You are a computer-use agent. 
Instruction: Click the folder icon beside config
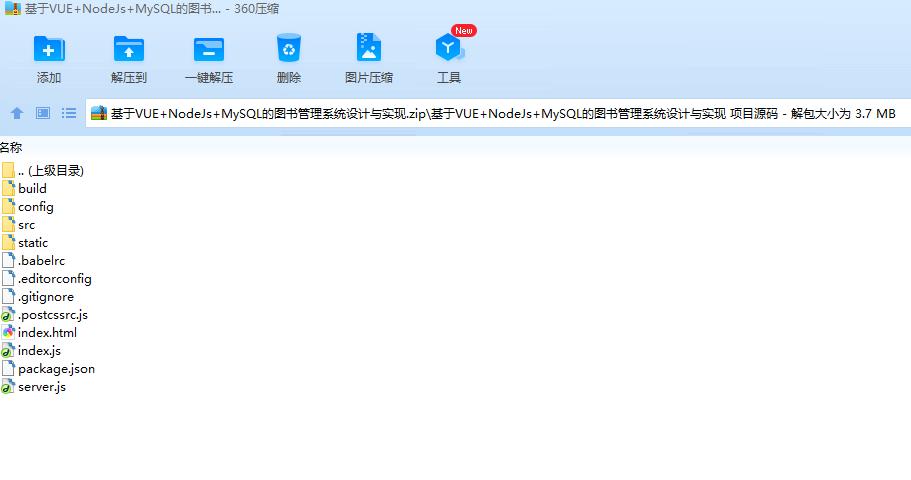click(x=8, y=206)
